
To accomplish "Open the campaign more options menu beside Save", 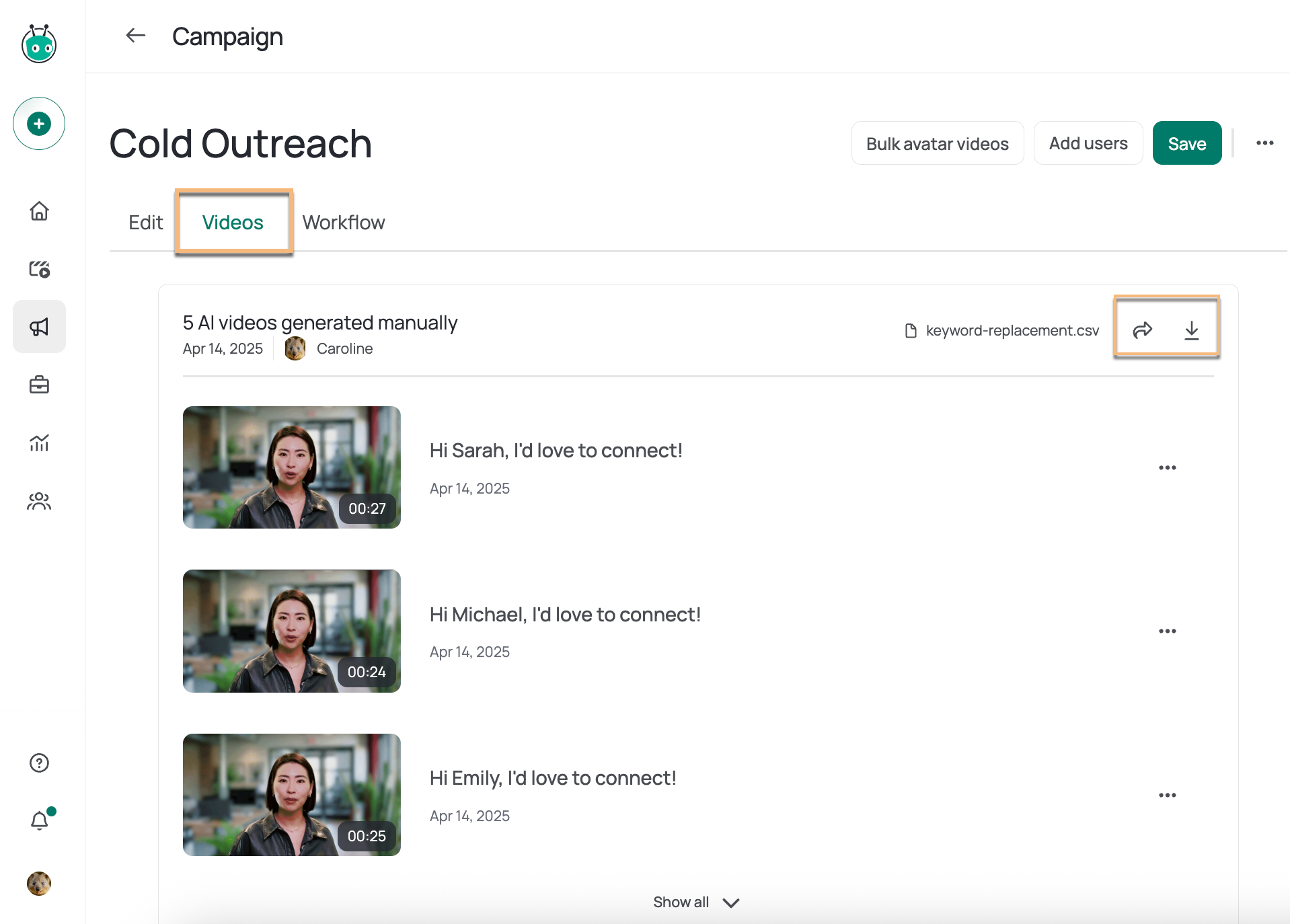I will click(1264, 143).
